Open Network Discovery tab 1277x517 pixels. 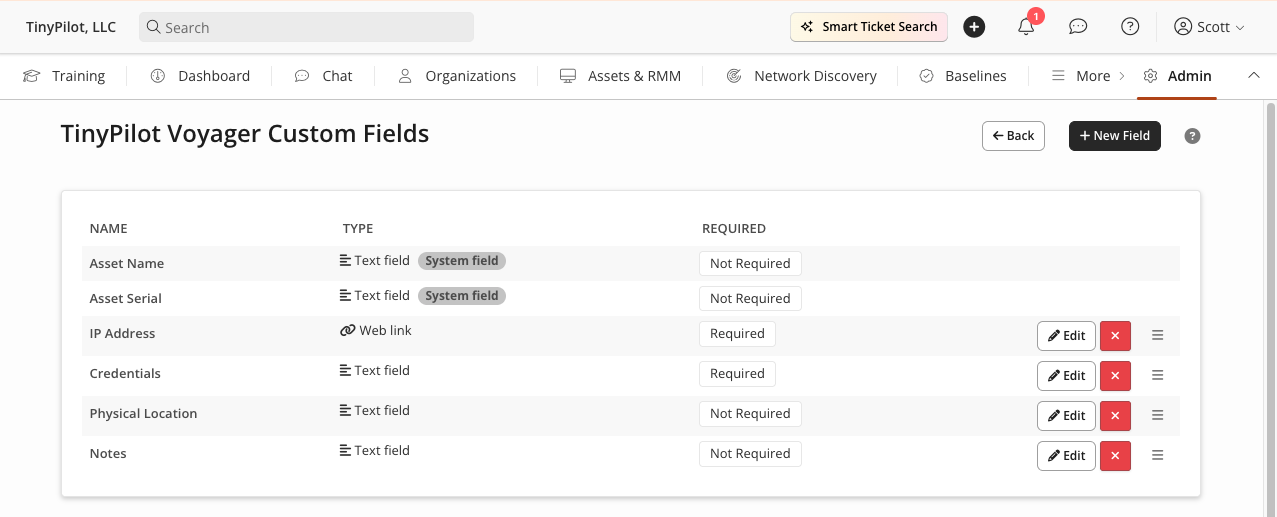(x=801, y=76)
